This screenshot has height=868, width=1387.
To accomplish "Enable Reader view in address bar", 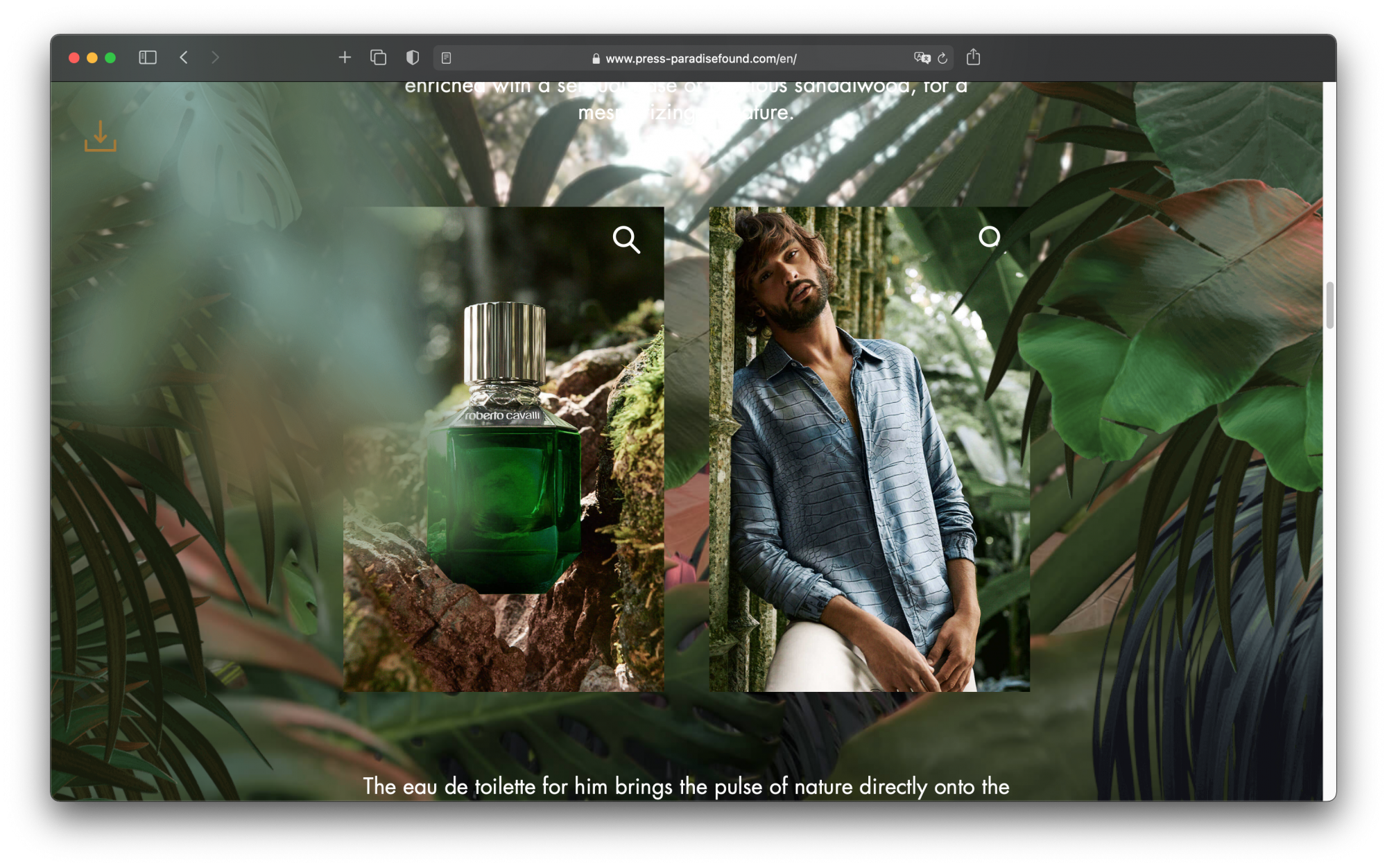I will 447,58.
